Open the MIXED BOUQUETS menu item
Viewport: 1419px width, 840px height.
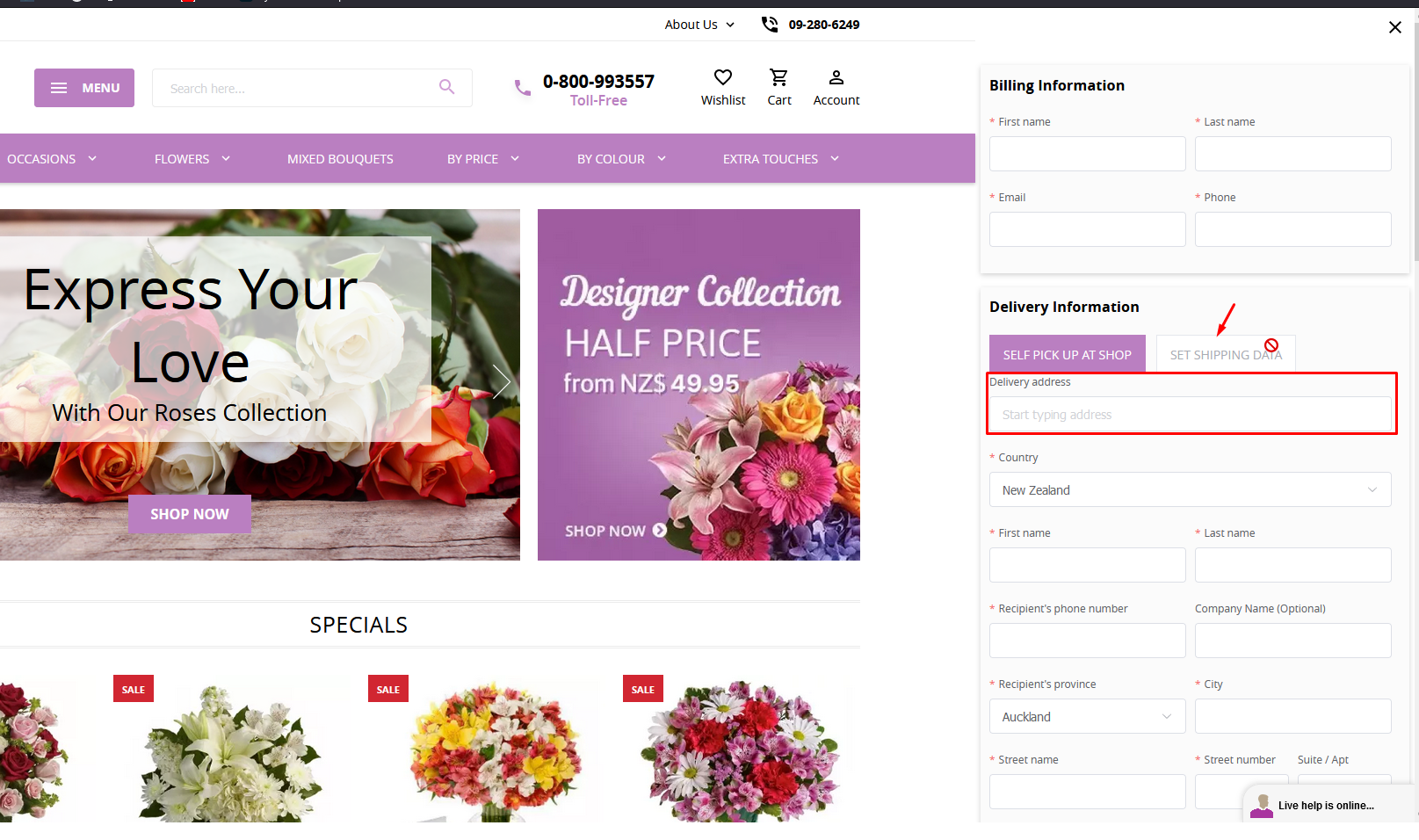pyautogui.click(x=340, y=159)
